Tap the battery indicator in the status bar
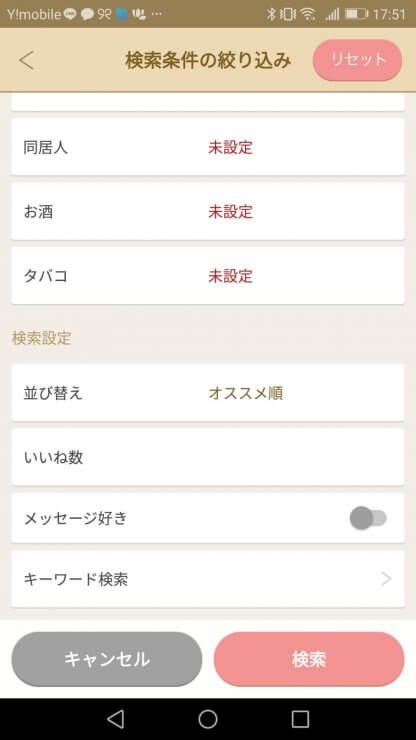 (x=357, y=14)
